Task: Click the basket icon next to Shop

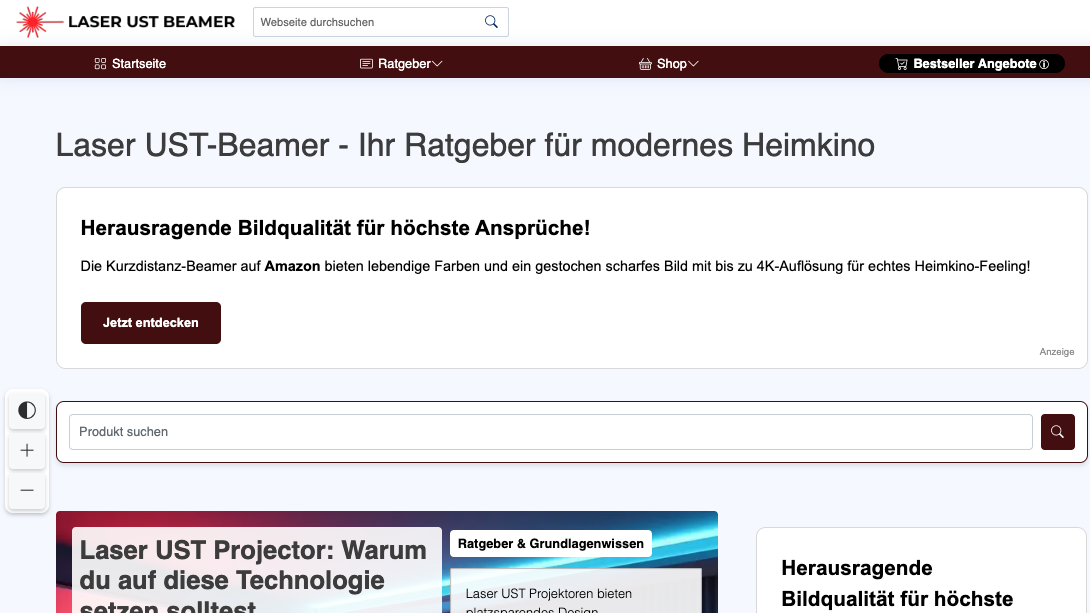Action: pos(645,64)
